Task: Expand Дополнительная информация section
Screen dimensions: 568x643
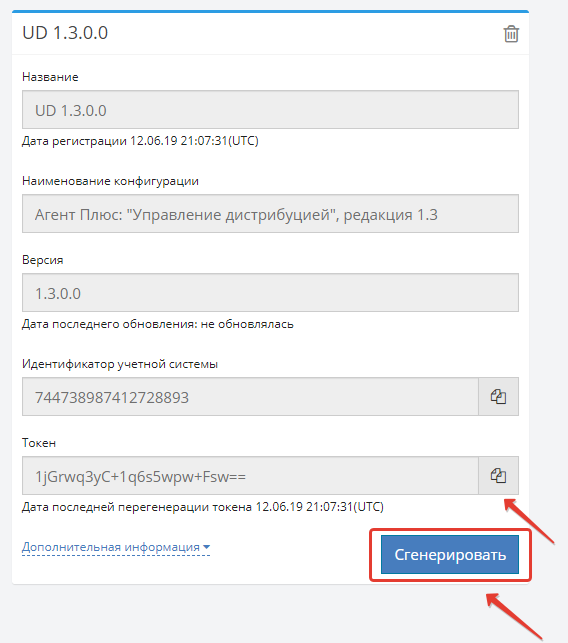Action: (x=116, y=547)
